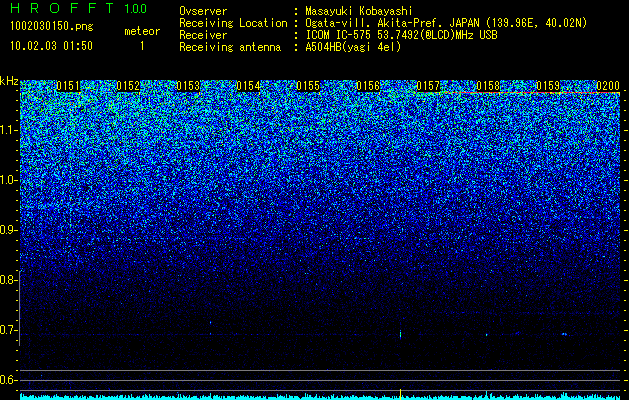This screenshot has width=629, height=400.
Task: Click the 'Receiving antenna' label
Action: 230,47
